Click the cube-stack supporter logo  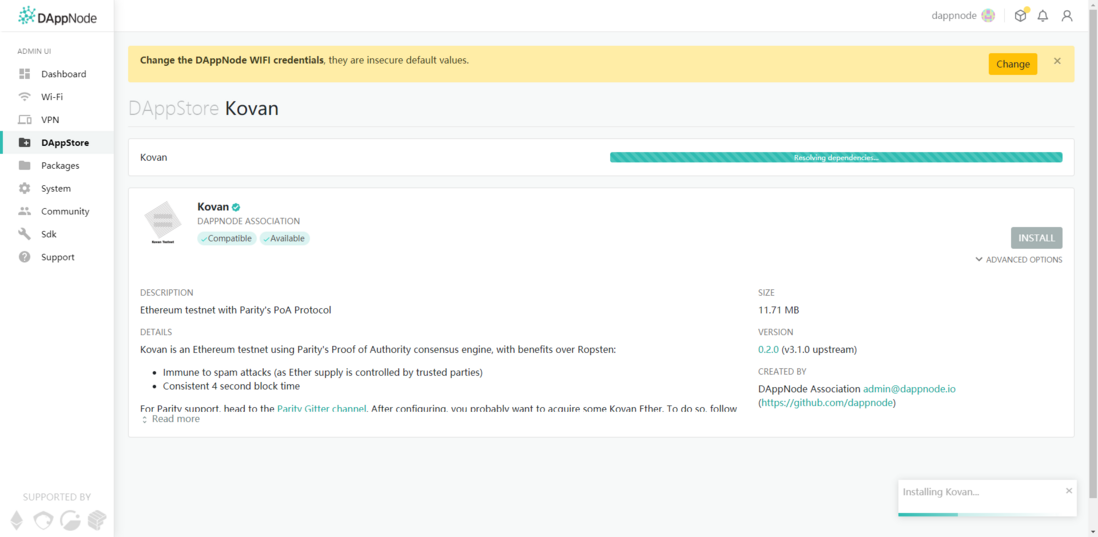96,519
